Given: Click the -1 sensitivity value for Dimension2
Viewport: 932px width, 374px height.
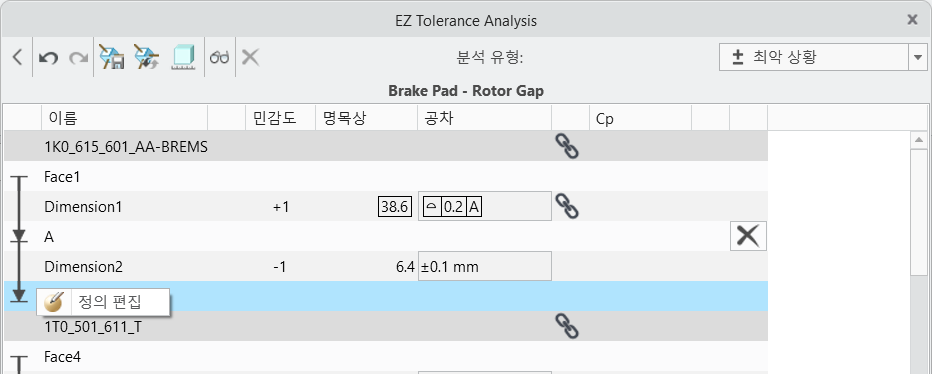Looking at the screenshot, I should [x=280, y=267].
